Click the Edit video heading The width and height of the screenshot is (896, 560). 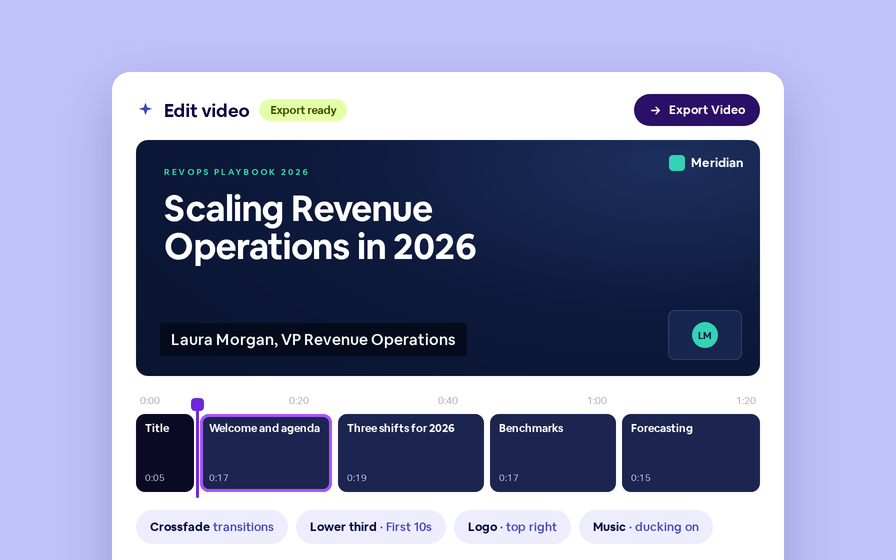click(206, 110)
